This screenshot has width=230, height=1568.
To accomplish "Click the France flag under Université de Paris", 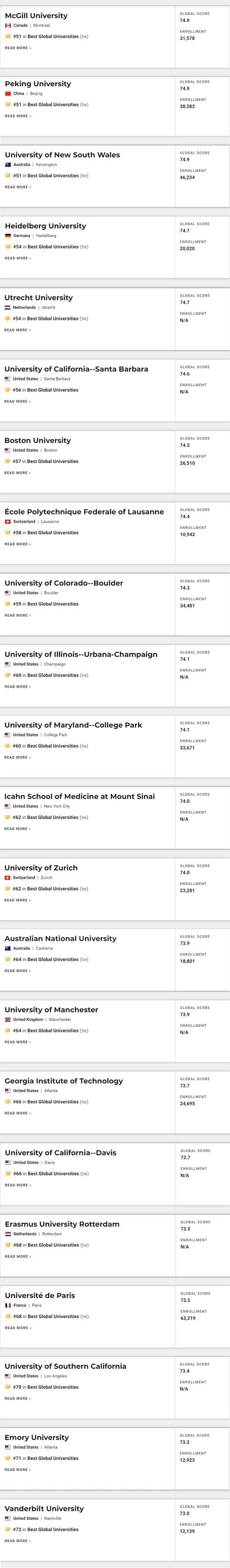I will tap(8, 1306).
